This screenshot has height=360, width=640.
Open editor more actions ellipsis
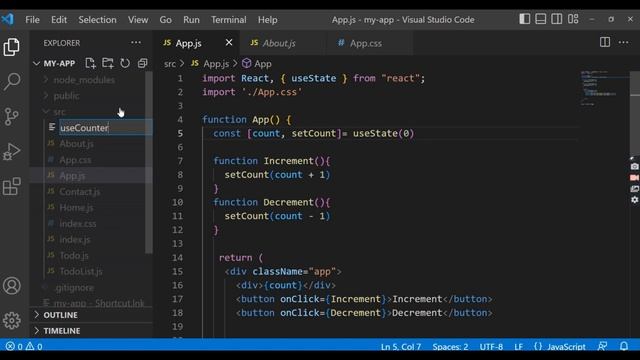pos(623,42)
